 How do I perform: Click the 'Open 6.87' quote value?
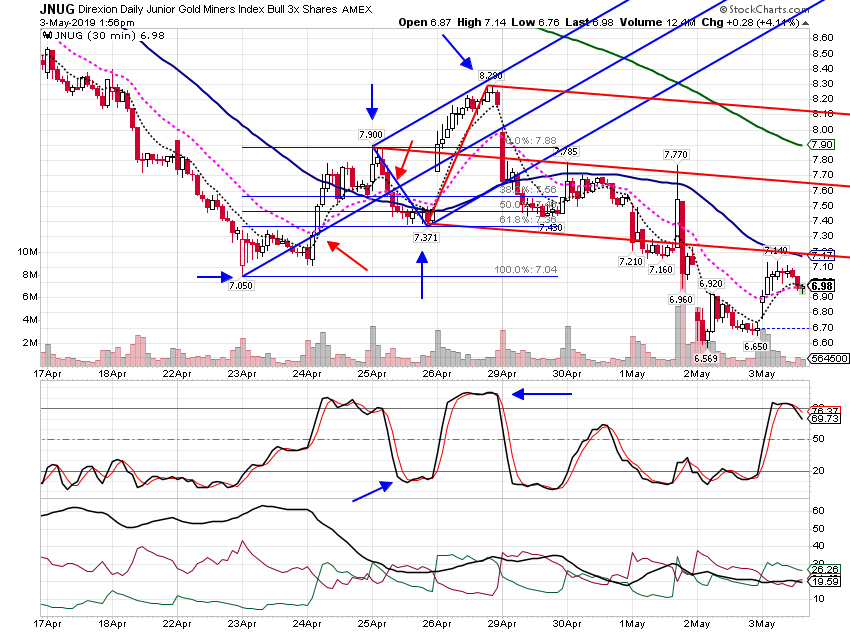(x=424, y=22)
